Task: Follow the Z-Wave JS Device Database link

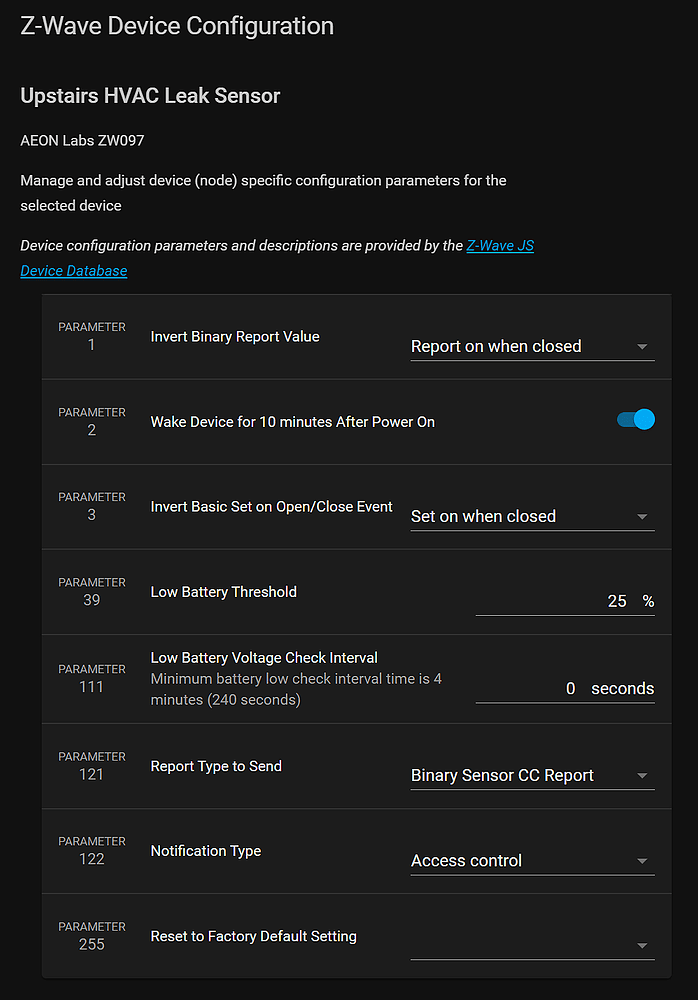Action: click(x=73, y=270)
